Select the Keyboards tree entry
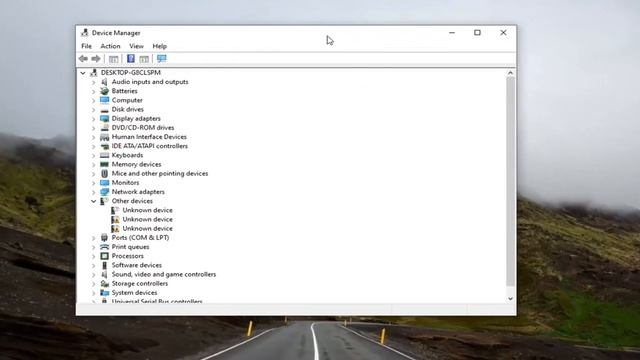Screen dimensions: 640x360 pos(127,155)
